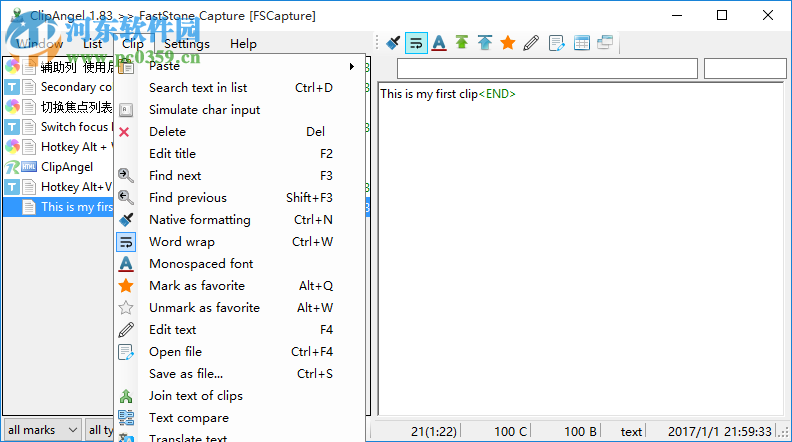Choose Mark as favorite
The height and width of the screenshot is (442, 792).
click(x=239, y=286)
